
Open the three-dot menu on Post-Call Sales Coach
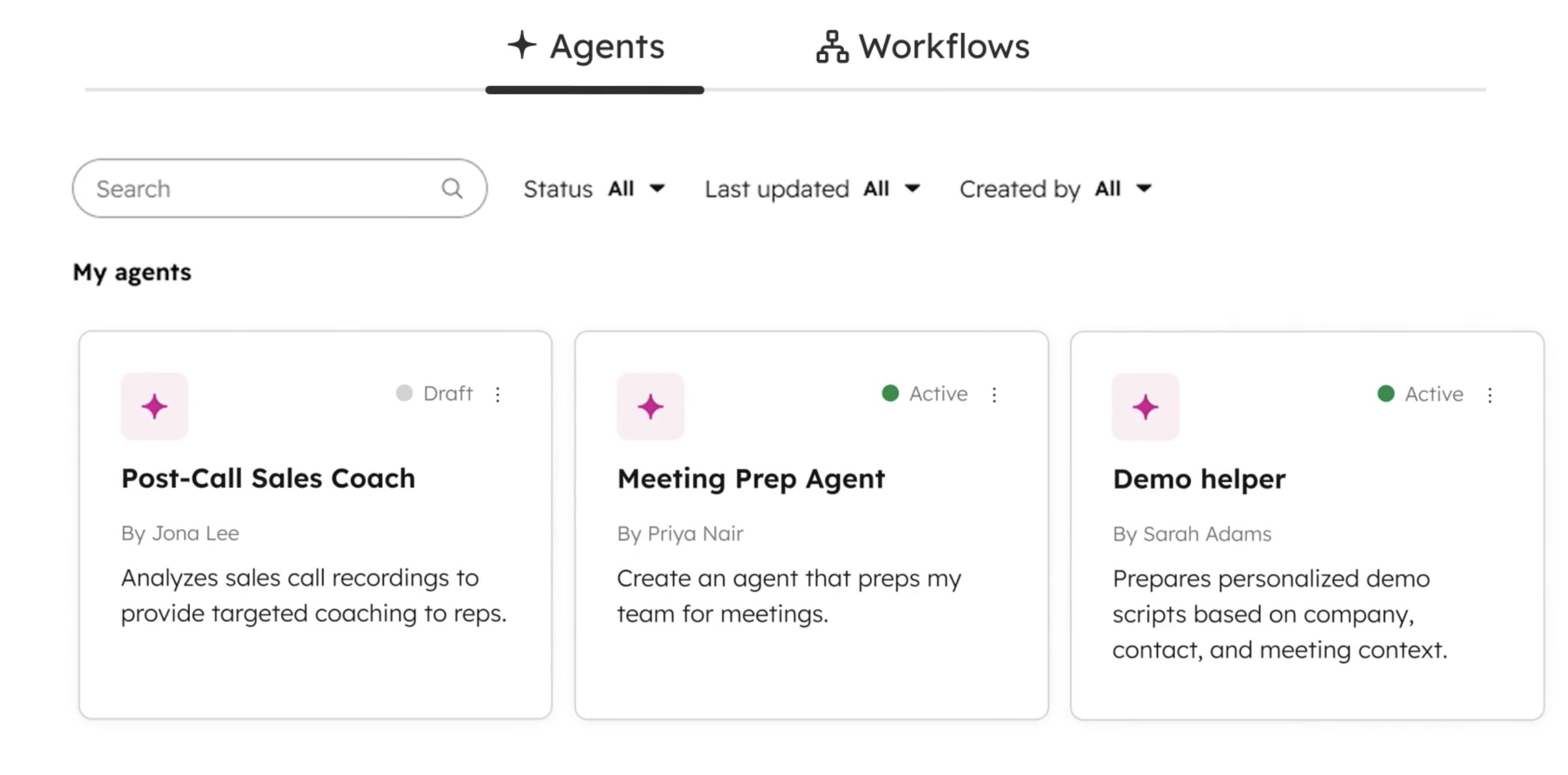[497, 394]
